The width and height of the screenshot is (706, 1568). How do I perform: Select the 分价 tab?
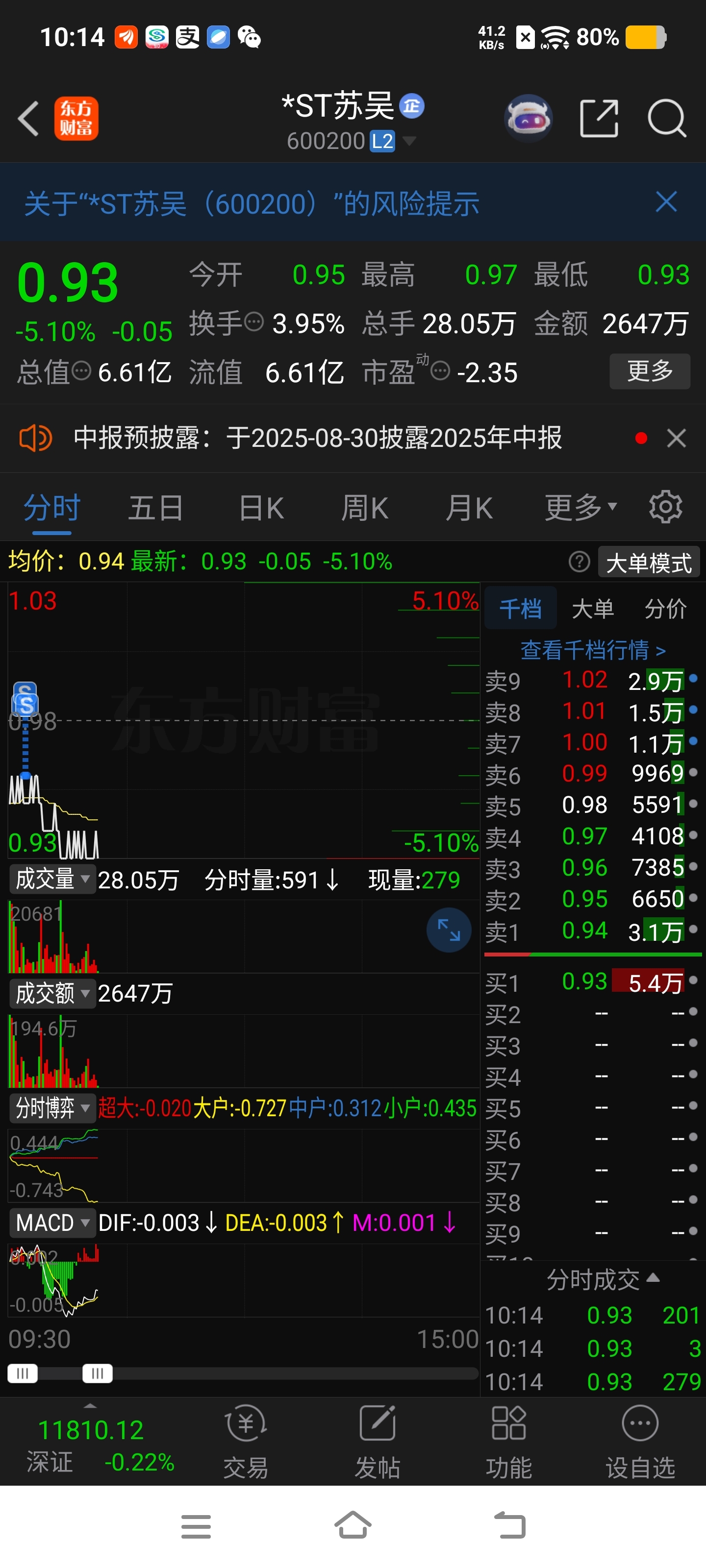[x=665, y=608]
